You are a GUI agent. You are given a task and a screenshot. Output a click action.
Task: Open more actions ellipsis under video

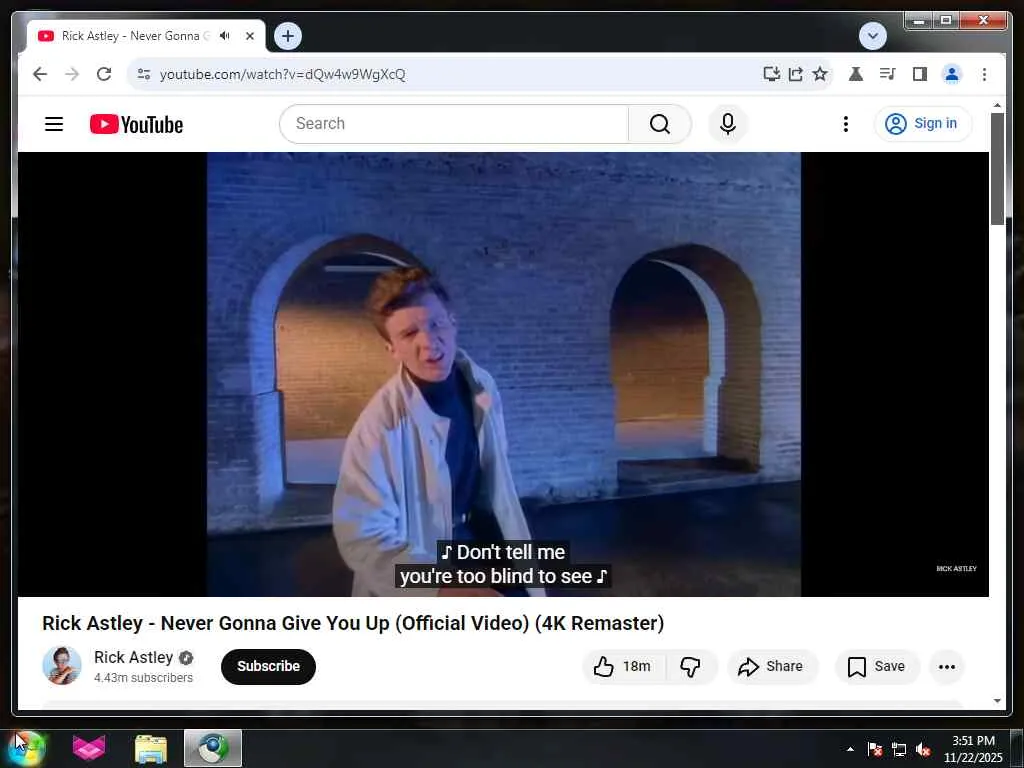(947, 667)
